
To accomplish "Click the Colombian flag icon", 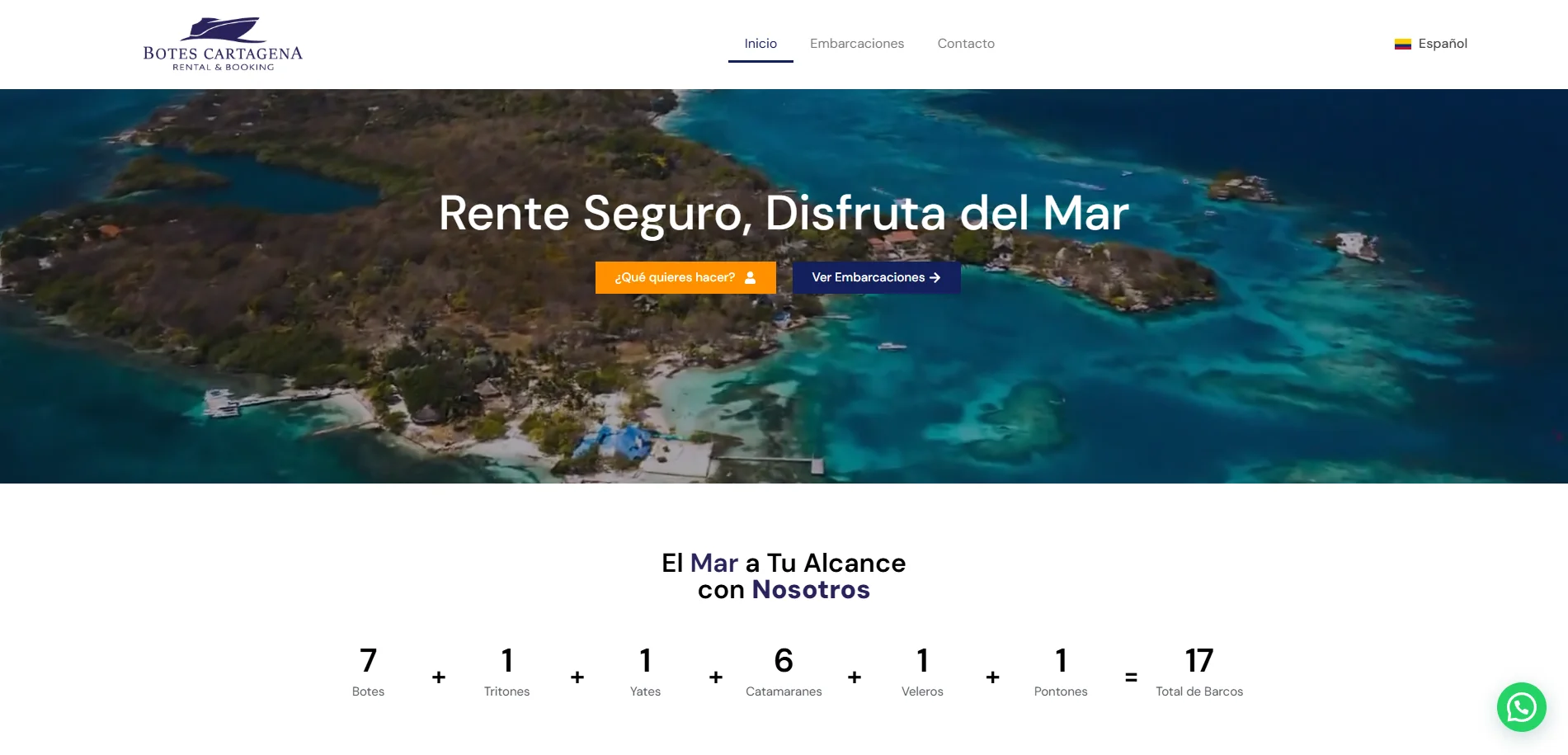I will pos(1402,44).
